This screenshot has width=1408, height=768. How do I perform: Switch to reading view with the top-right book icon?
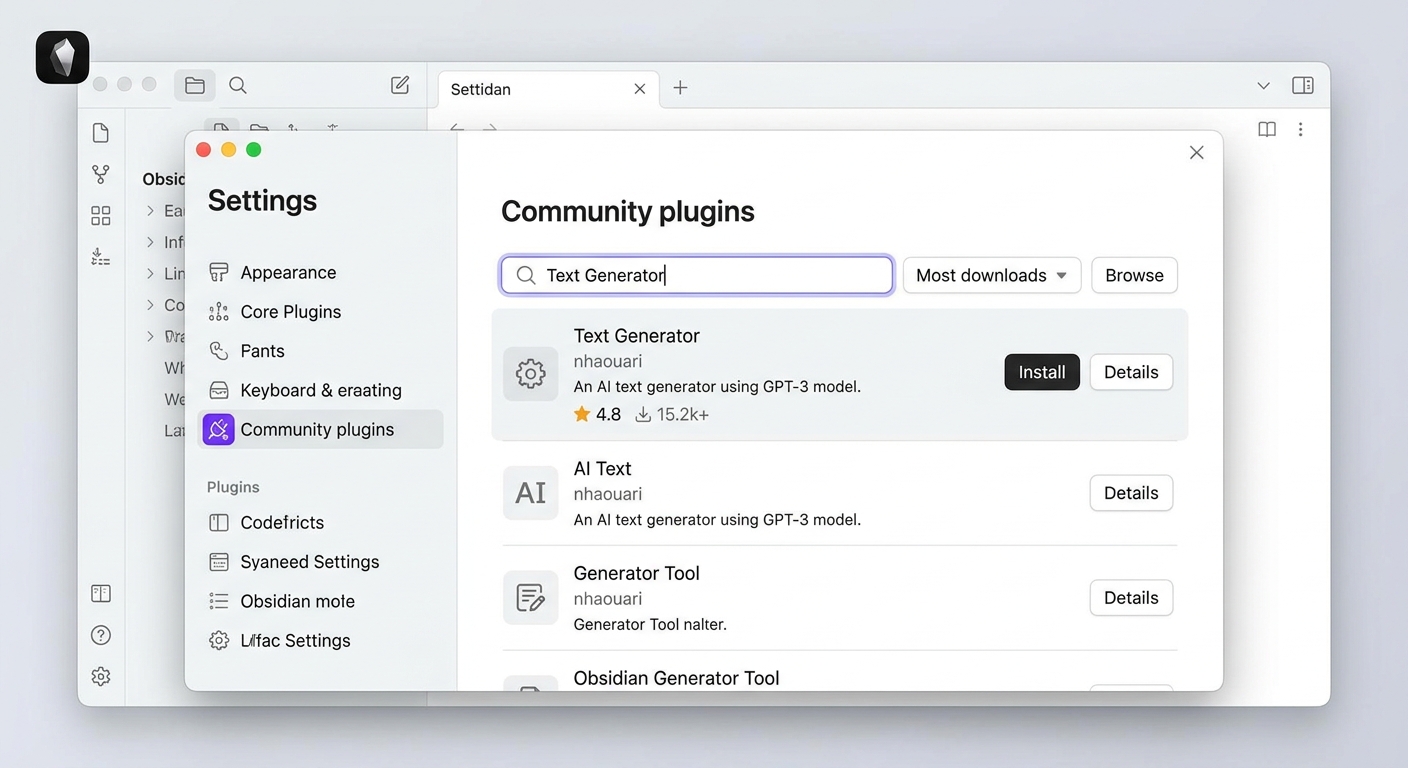click(x=1267, y=129)
